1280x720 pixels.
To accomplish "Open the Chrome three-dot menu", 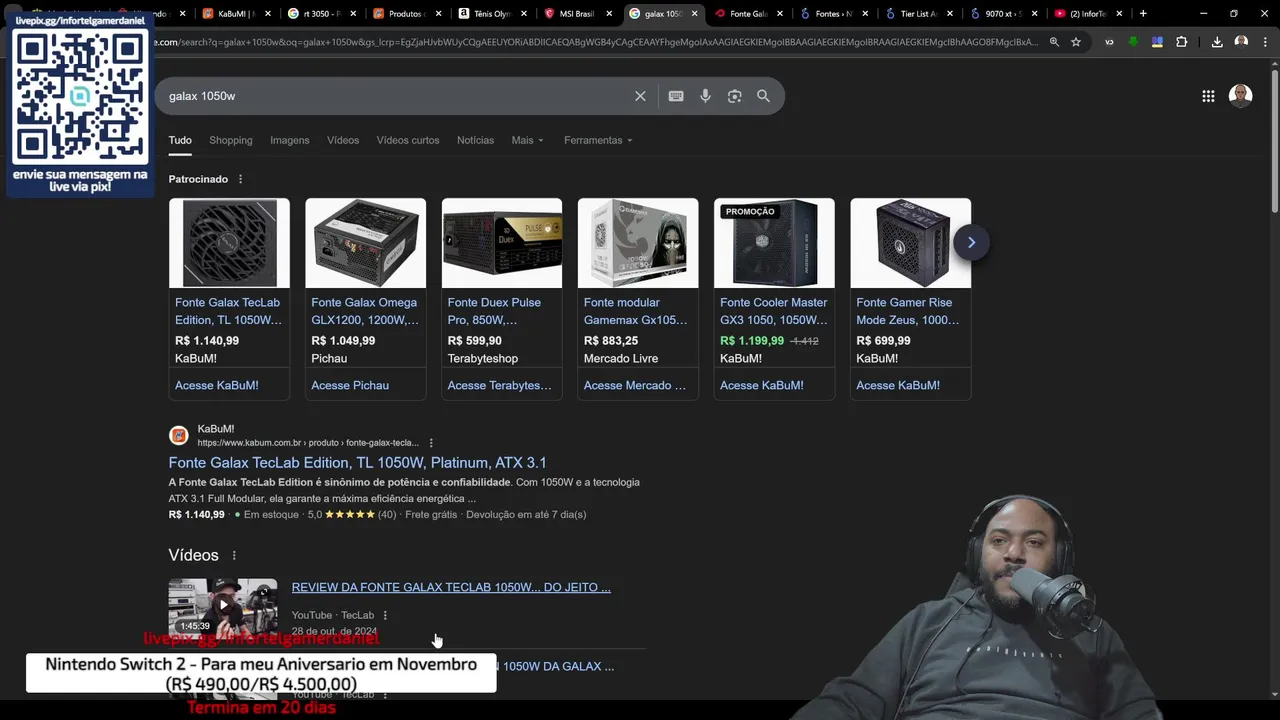I will click(1265, 42).
